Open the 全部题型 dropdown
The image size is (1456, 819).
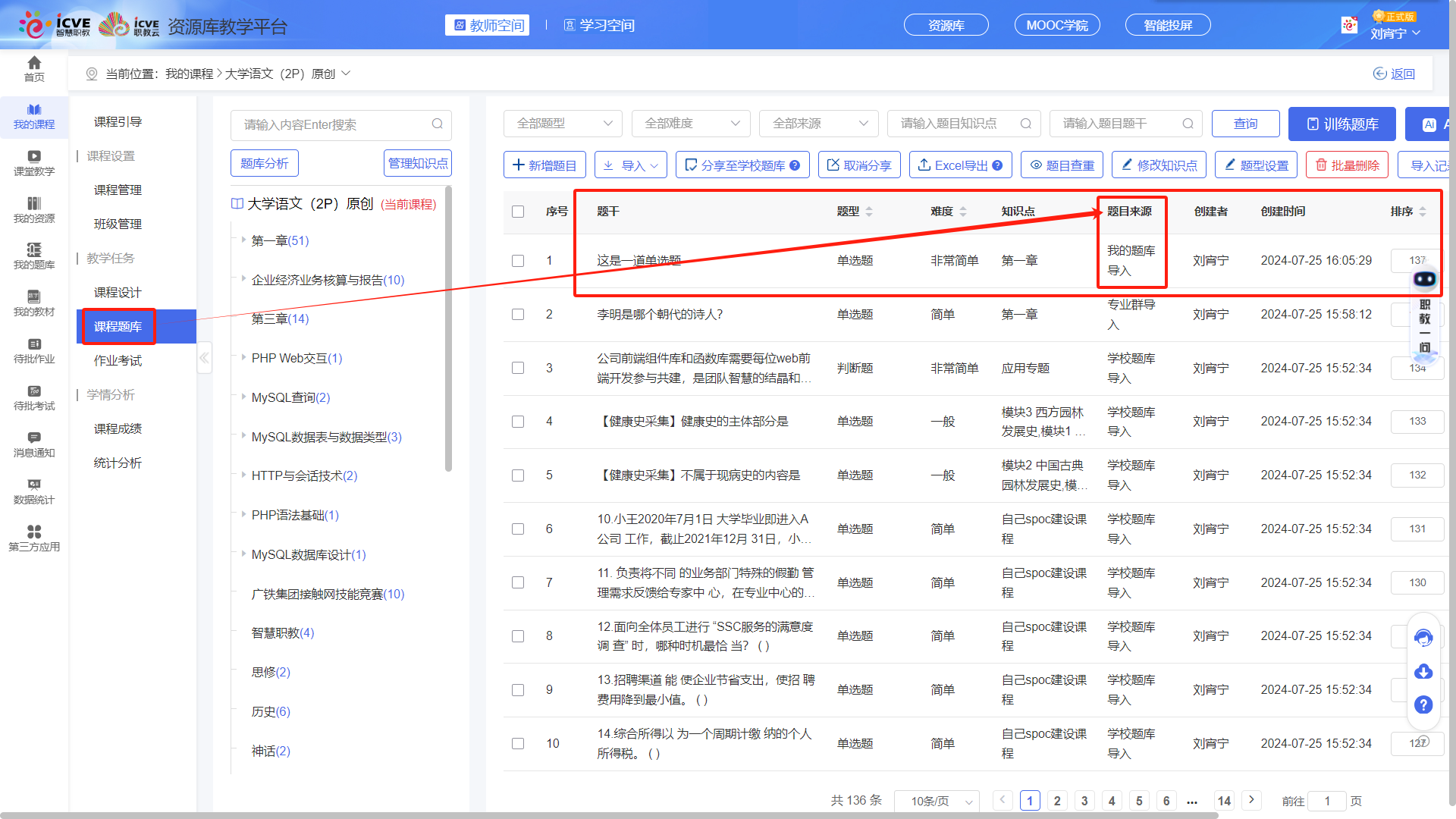tap(563, 124)
